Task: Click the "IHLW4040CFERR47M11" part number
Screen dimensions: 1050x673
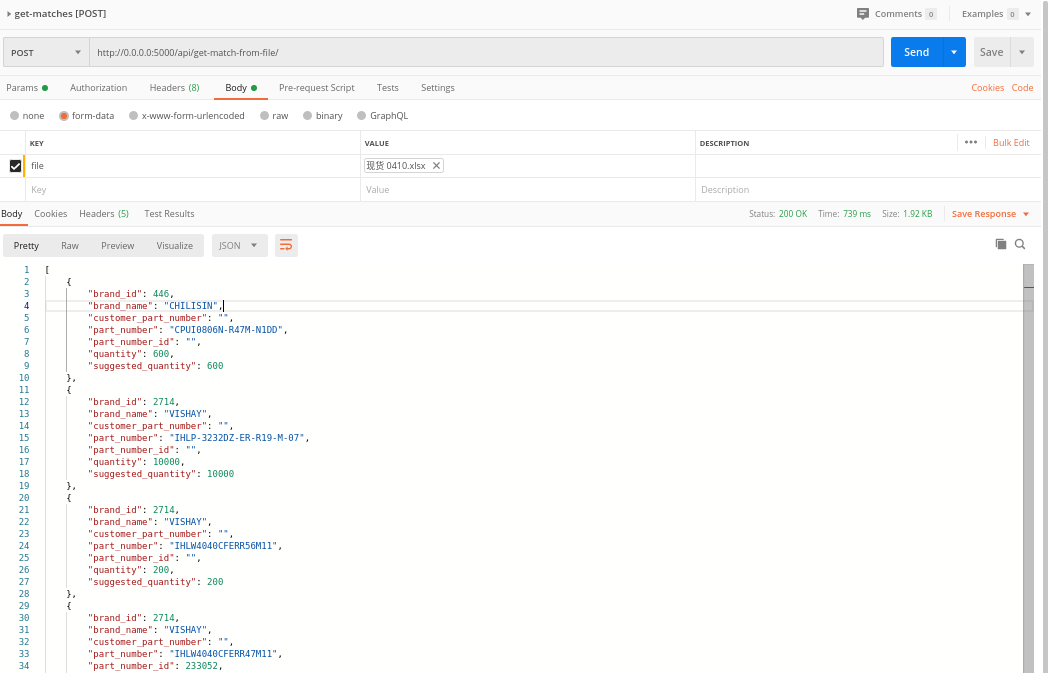Action: coord(223,654)
